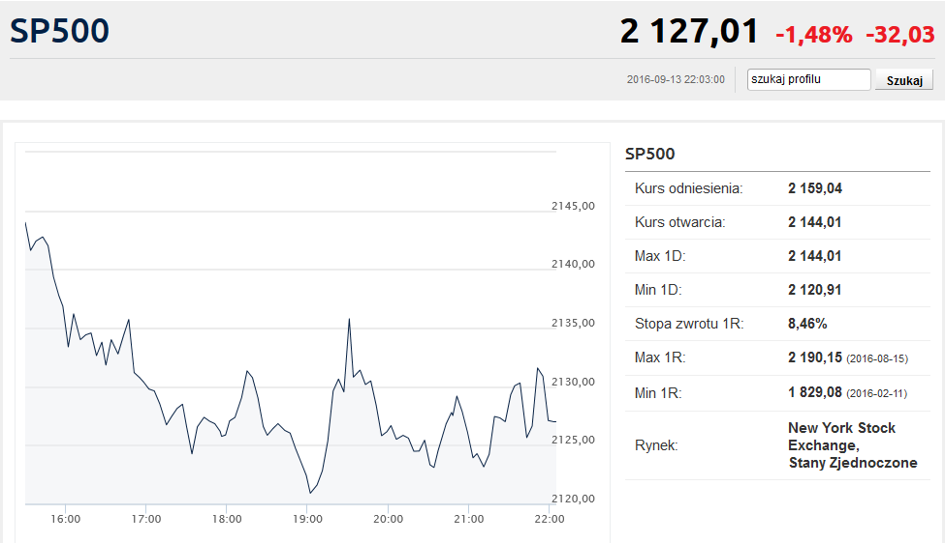This screenshot has width=945, height=543.
Task: Click the 16:00 time axis label
Action: (x=66, y=519)
